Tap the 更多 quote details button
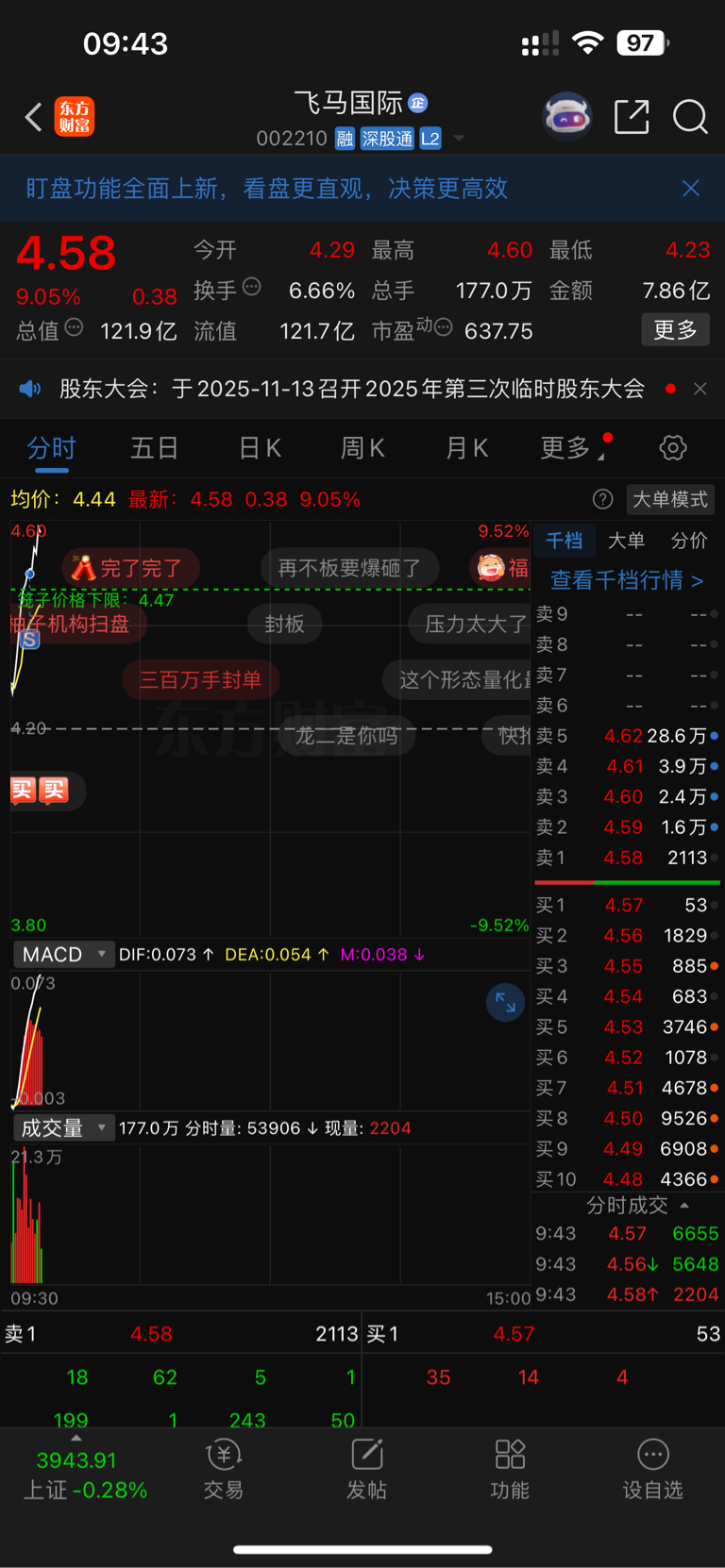725x1568 pixels. coord(676,329)
